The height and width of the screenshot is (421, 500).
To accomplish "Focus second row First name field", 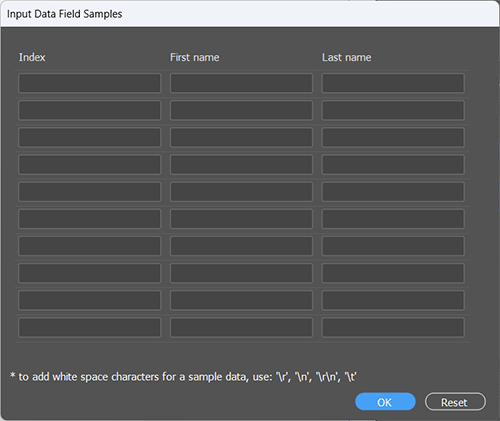I will tap(241, 110).
